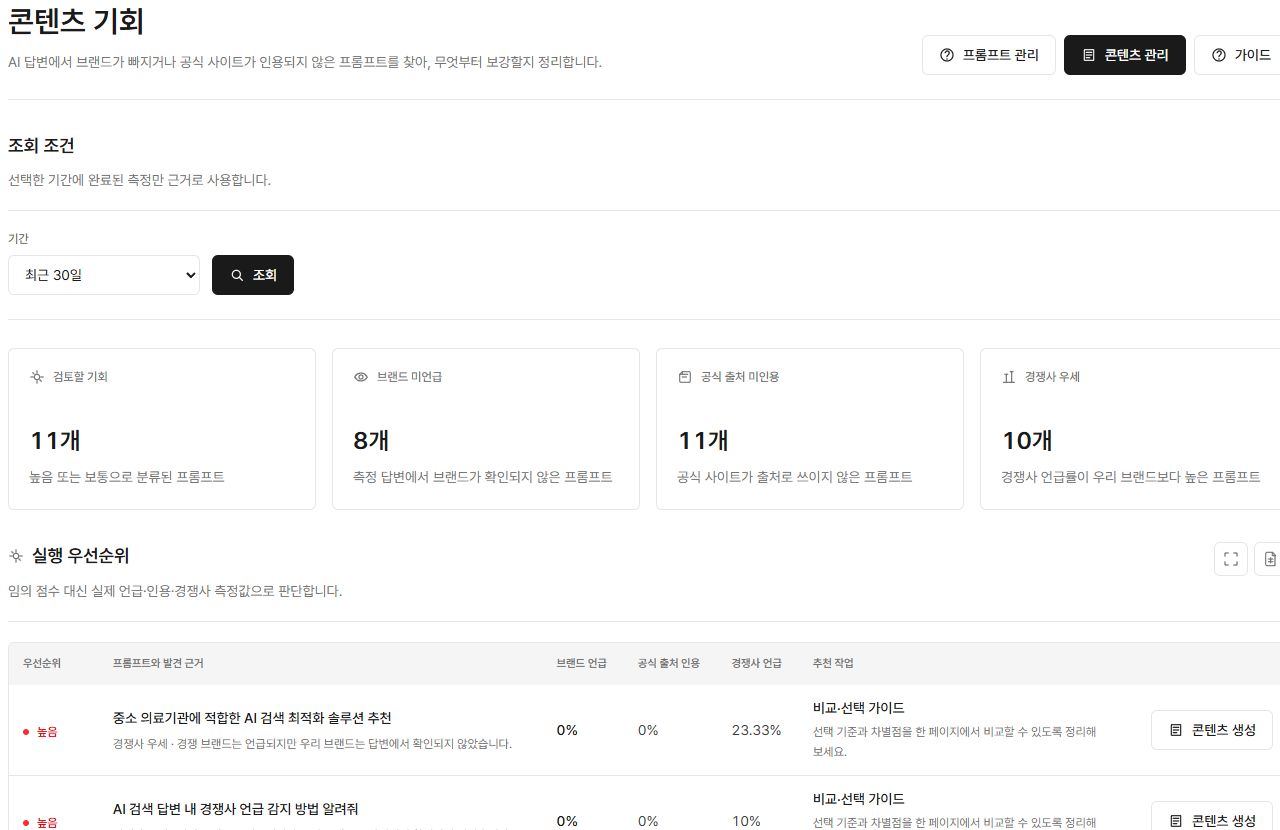Click the 11개 count on 검토할 기회 card
Viewport: 1280px width, 830px height.
[56, 441]
